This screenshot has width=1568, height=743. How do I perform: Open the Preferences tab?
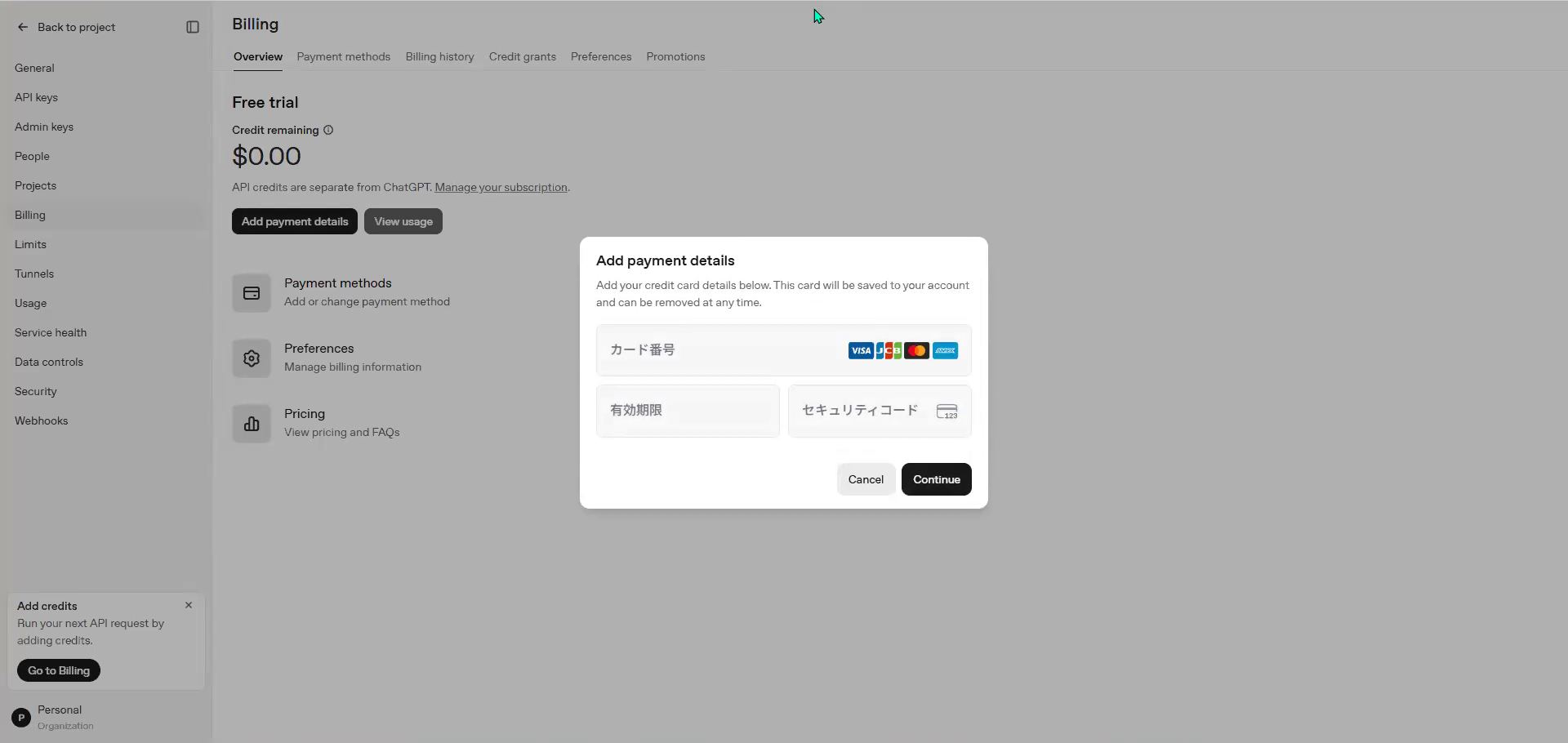point(601,56)
